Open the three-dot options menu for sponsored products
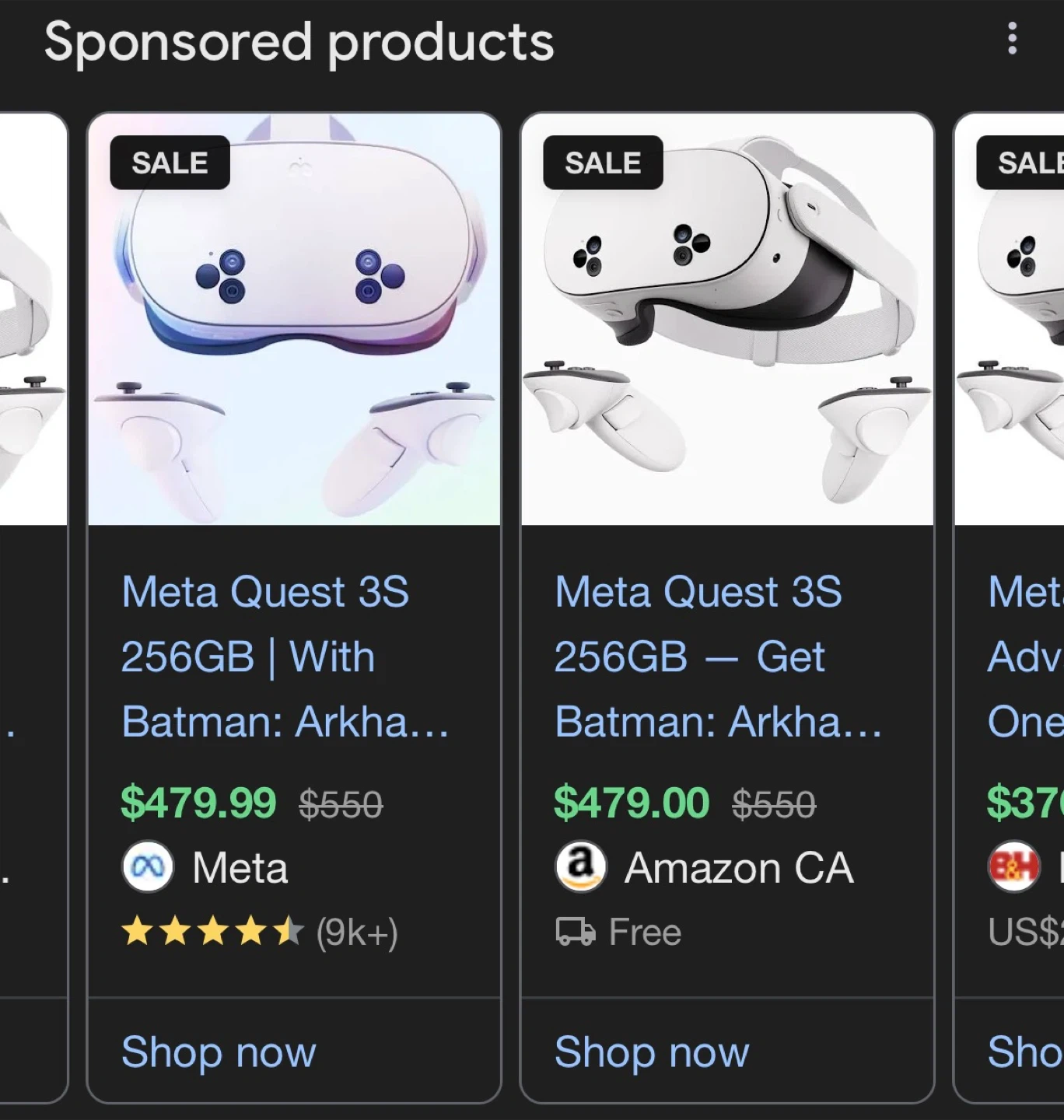 point(1012,39)
